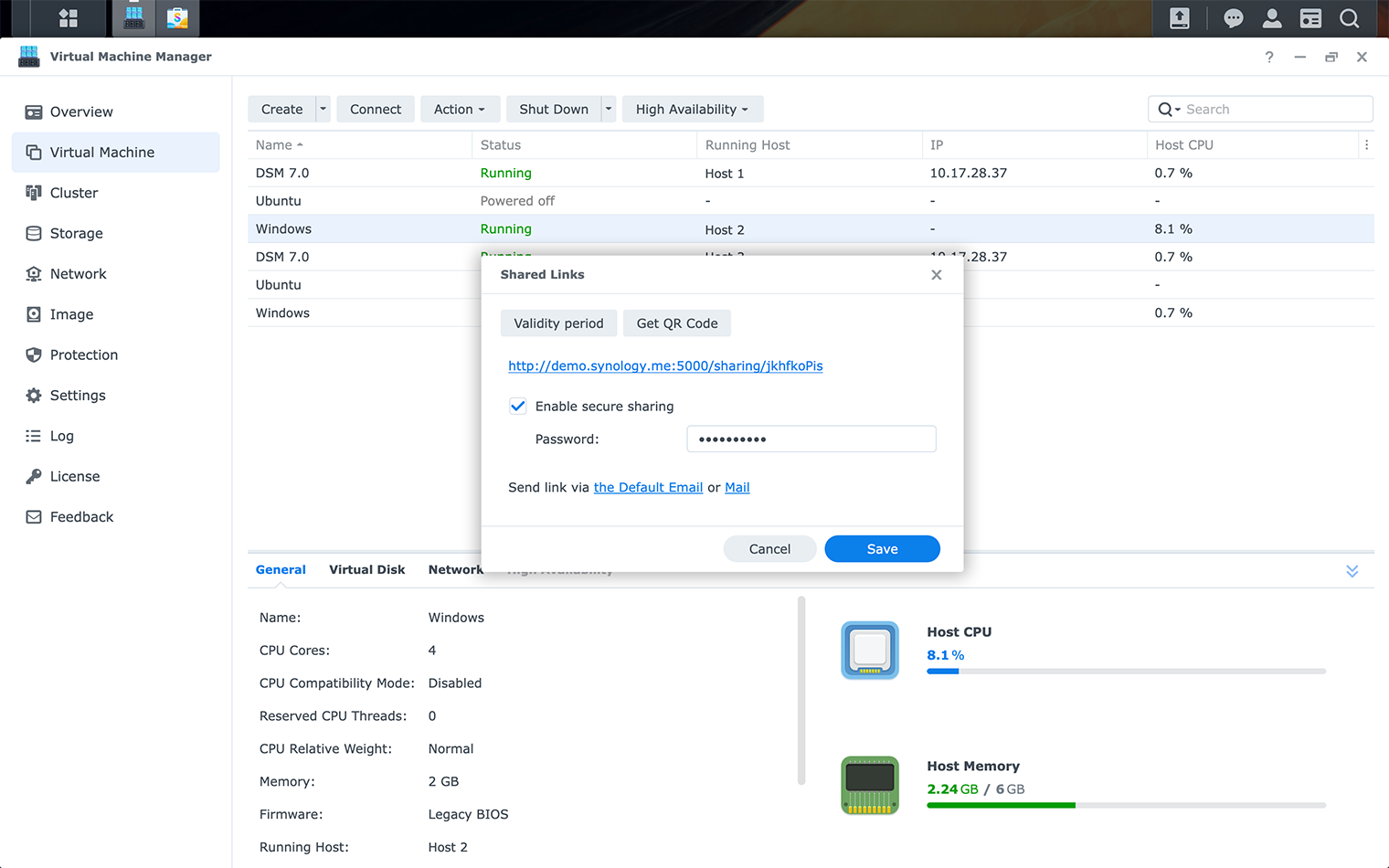Switch to the General tab
The height and width of the screenshot is (868, 1389).
pyautogui.click(x=280, y=569)
